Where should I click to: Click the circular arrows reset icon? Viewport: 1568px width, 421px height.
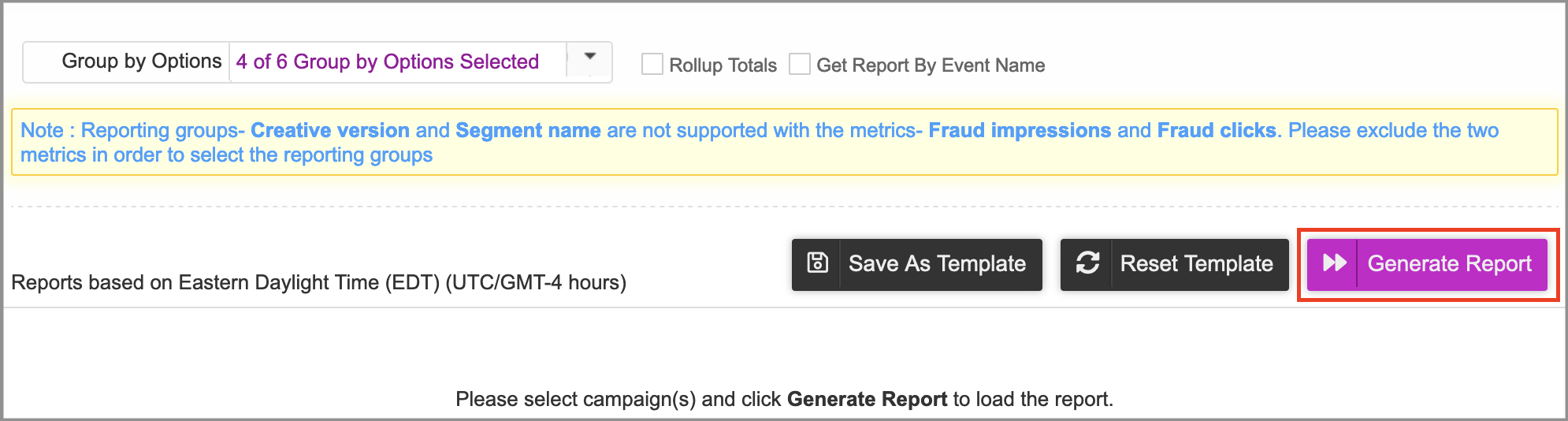(x=1087, y=263)
